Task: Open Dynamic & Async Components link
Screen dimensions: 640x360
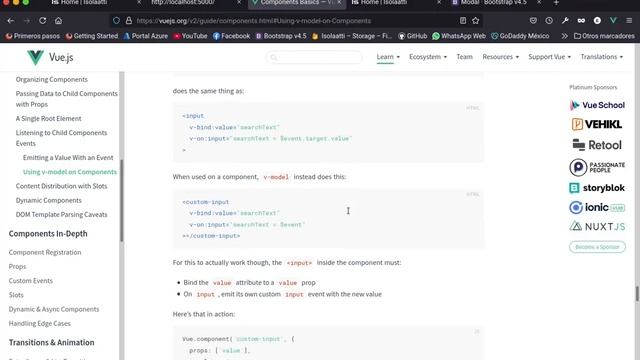Action: 53,309
